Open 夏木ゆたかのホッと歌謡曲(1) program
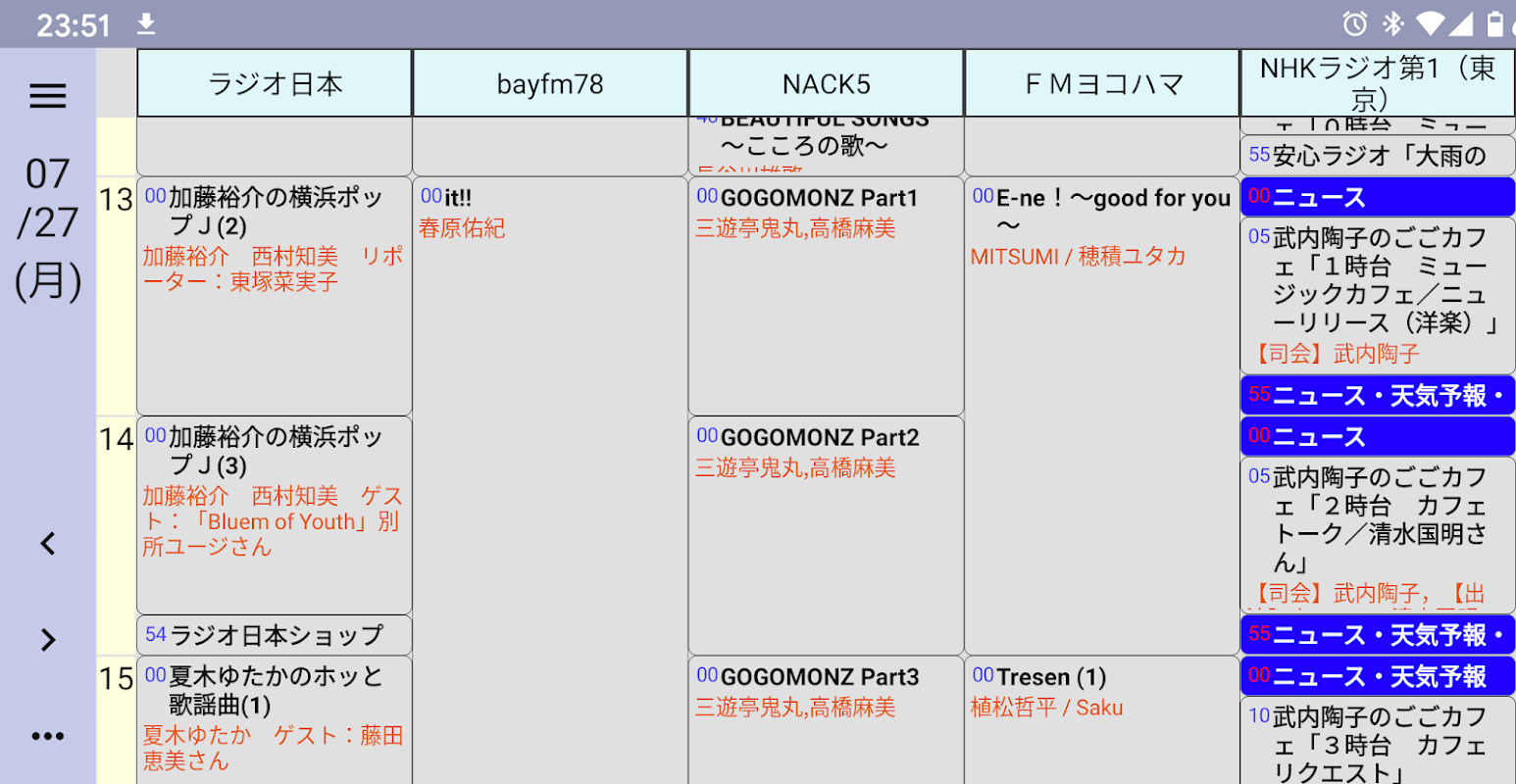The image size is (1516, 784). click(x=275, y=720)
